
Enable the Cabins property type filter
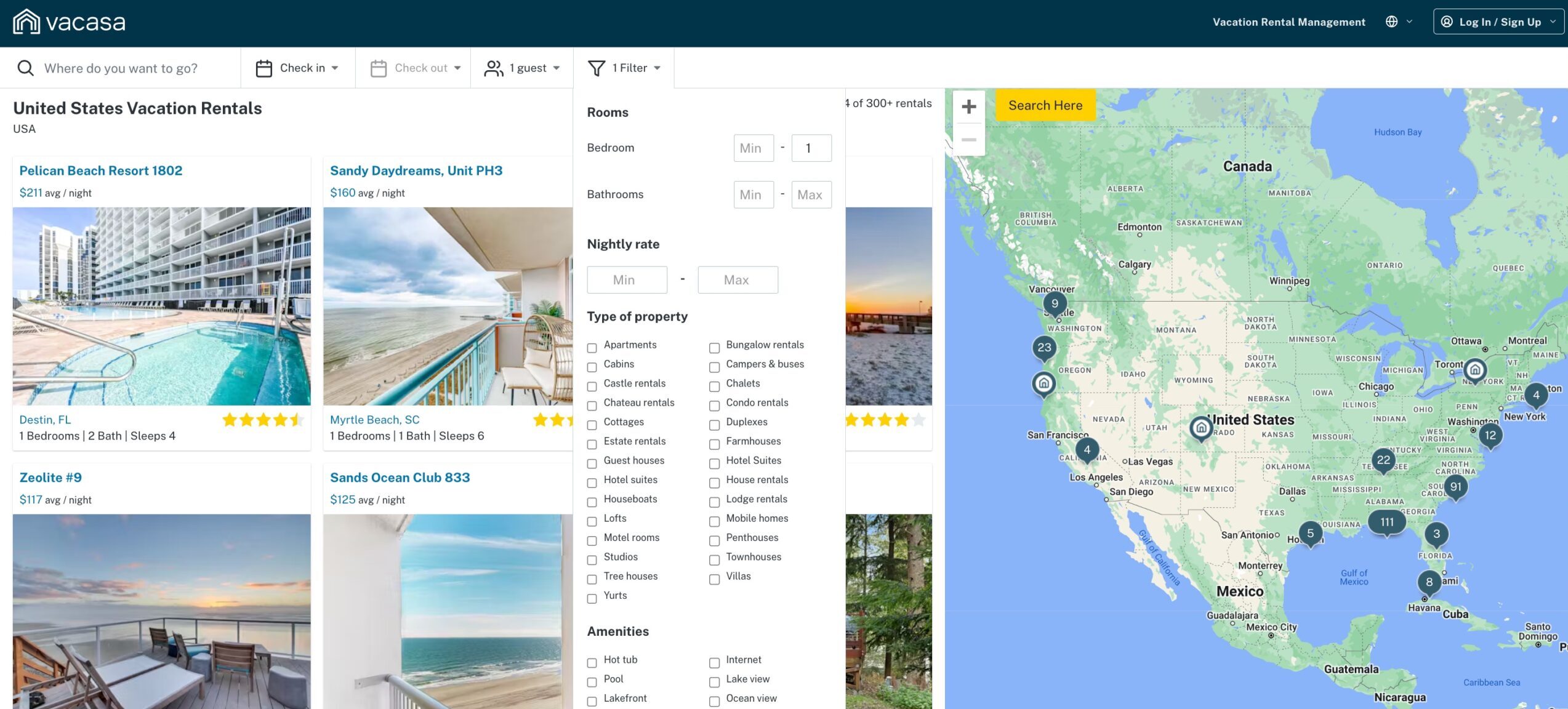[592, 367]
